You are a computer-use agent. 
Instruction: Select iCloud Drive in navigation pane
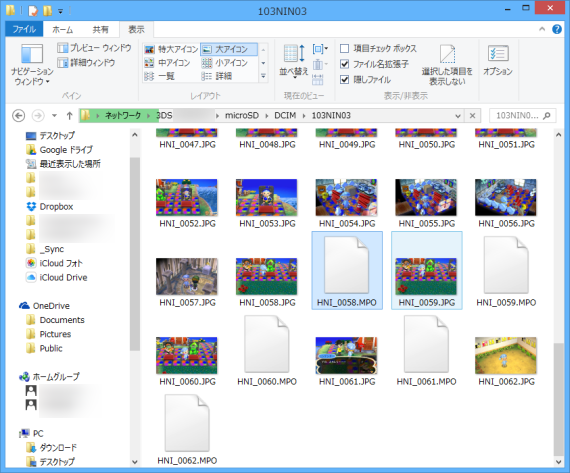click(x=57, y=277)
